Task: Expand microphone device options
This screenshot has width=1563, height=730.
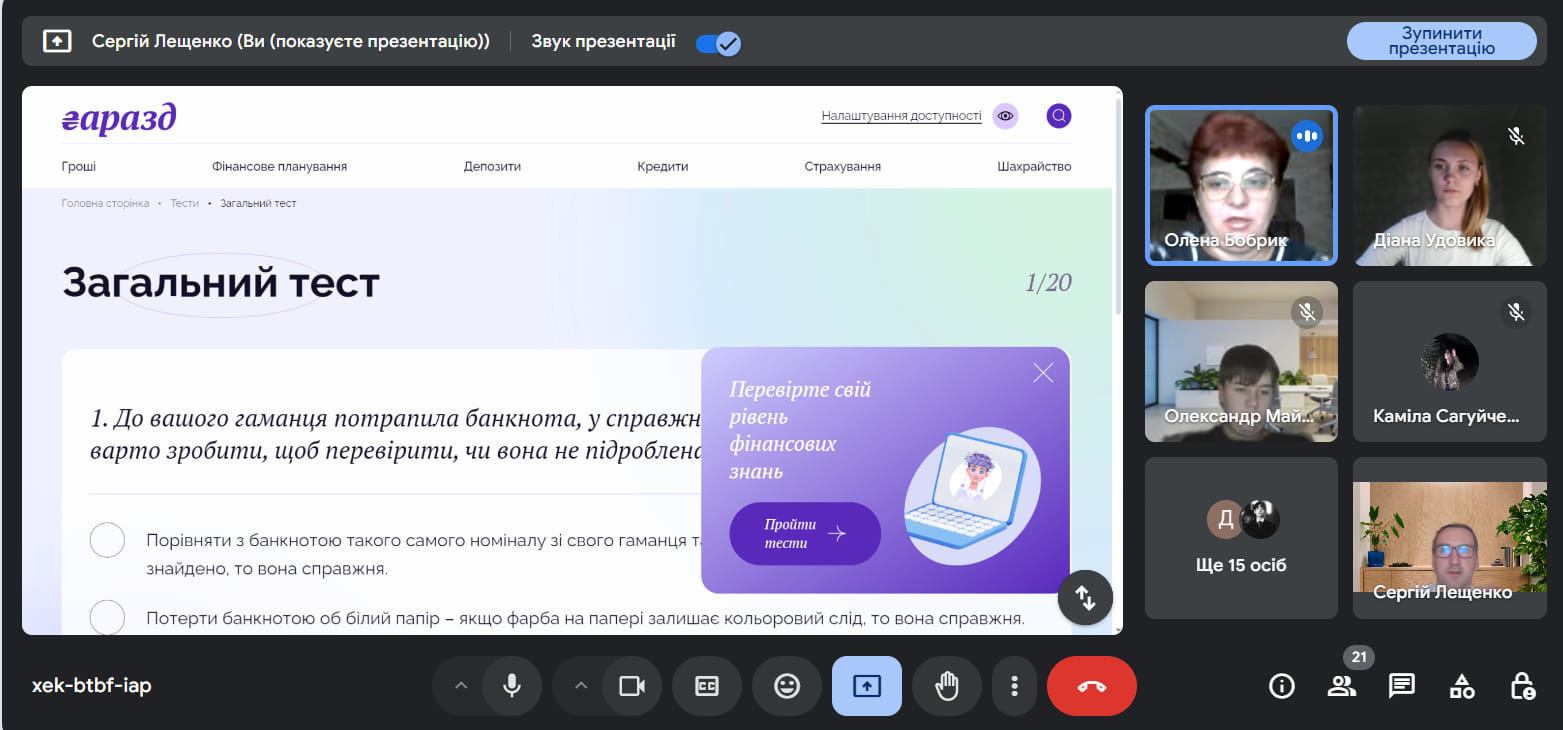Action: [461, 686]
